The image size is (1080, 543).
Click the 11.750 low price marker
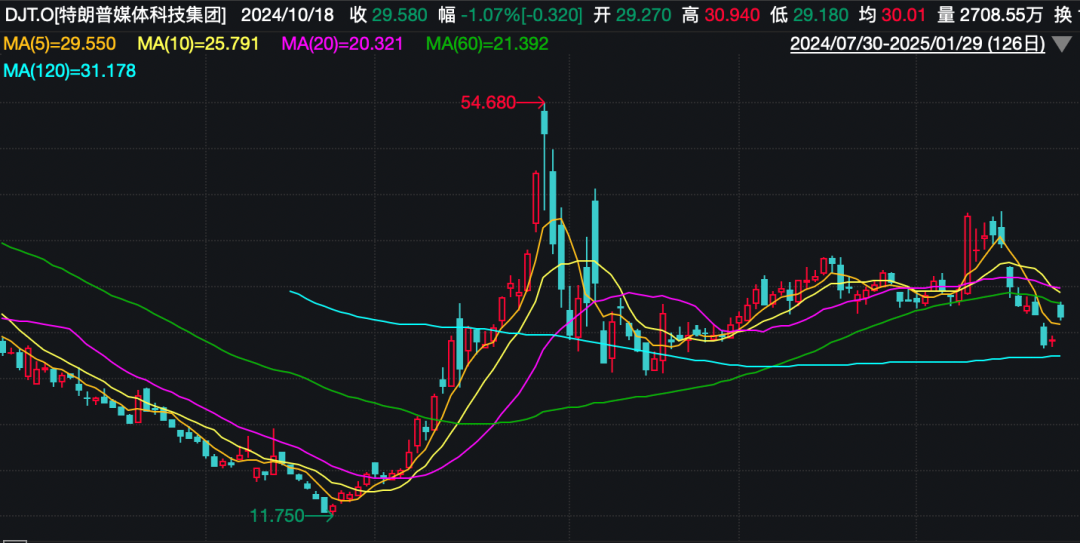276,515
